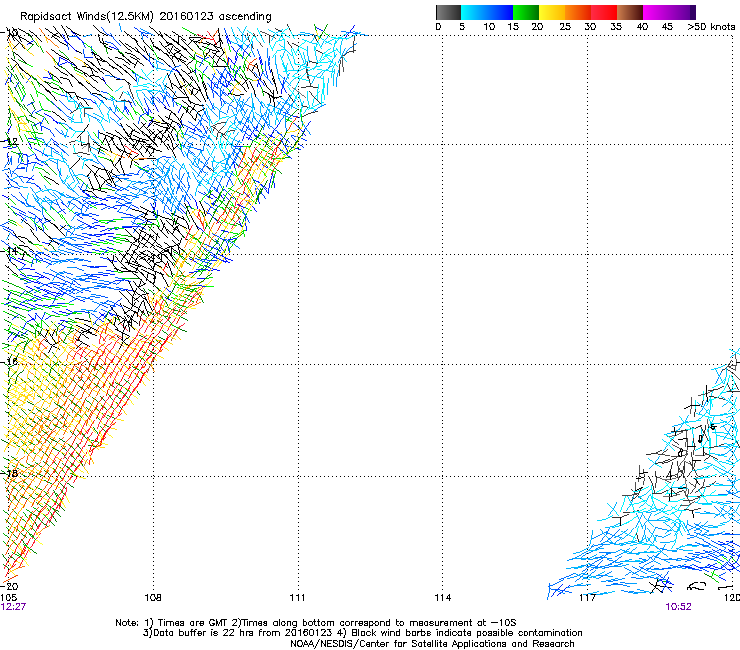
Task: Click the yellow 20-25 knots color swatch
Action: [552, 12]
